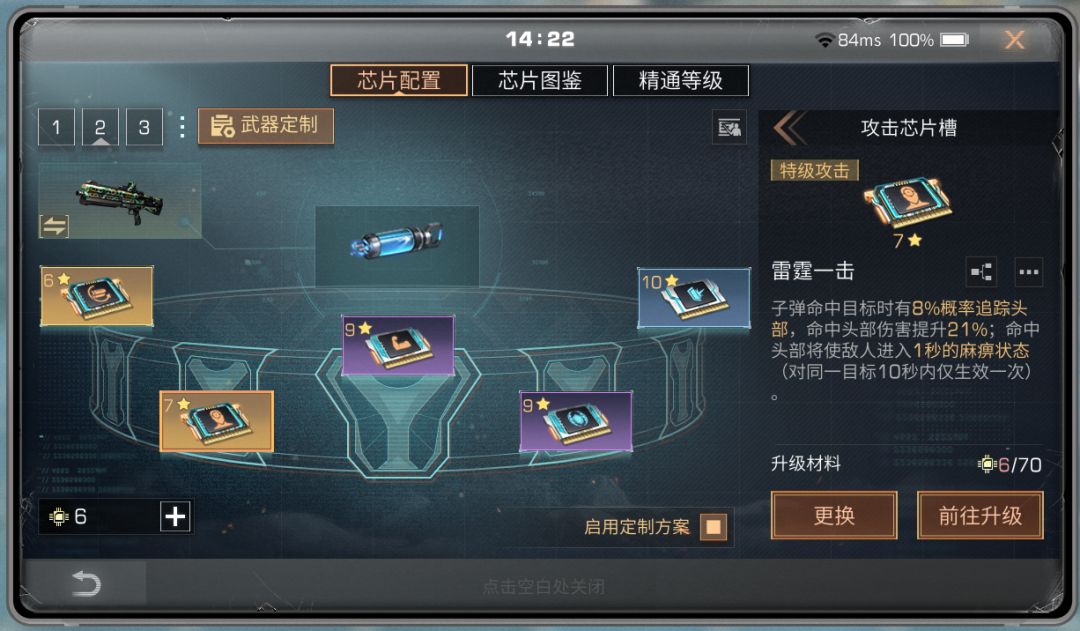1080x631 pixels.
Task: Open the vertical three-dot preset menu
Action: (x=182, y=127)
